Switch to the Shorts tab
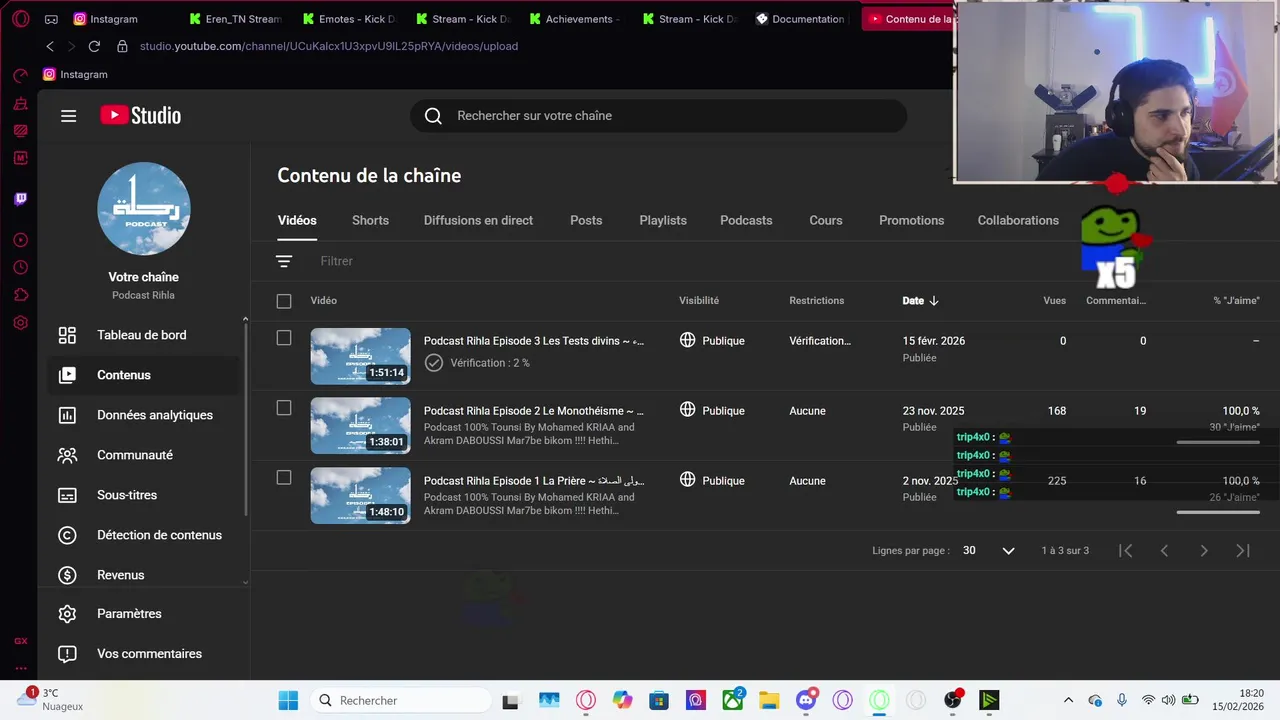 370,221
